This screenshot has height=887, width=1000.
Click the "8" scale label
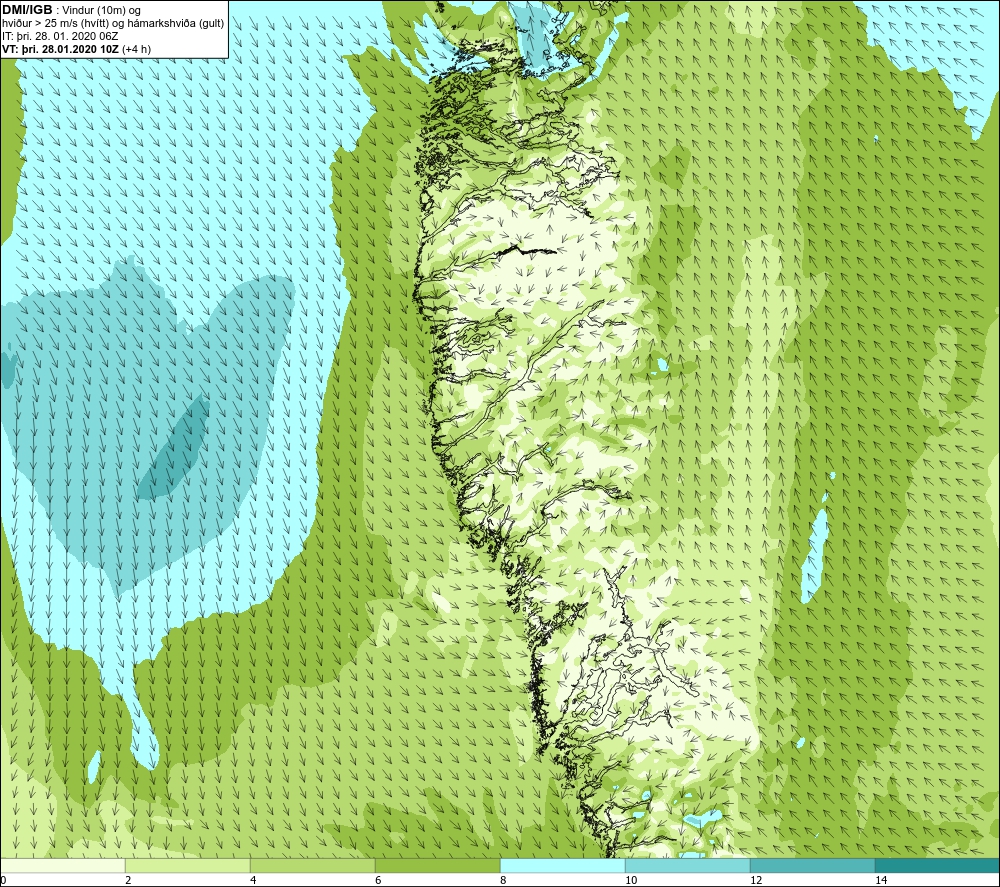pos(503,880)
